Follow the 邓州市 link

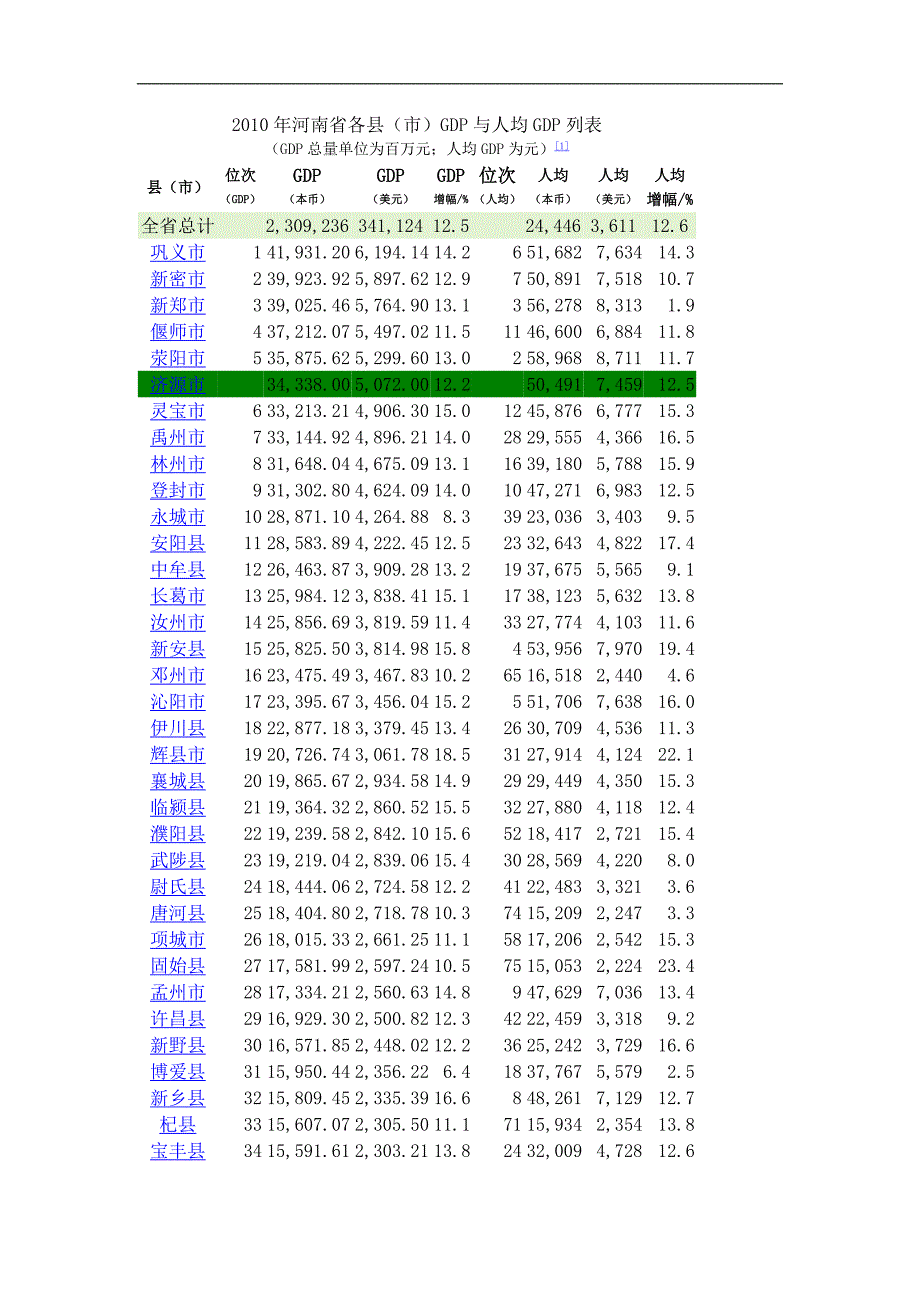[177, 676]
